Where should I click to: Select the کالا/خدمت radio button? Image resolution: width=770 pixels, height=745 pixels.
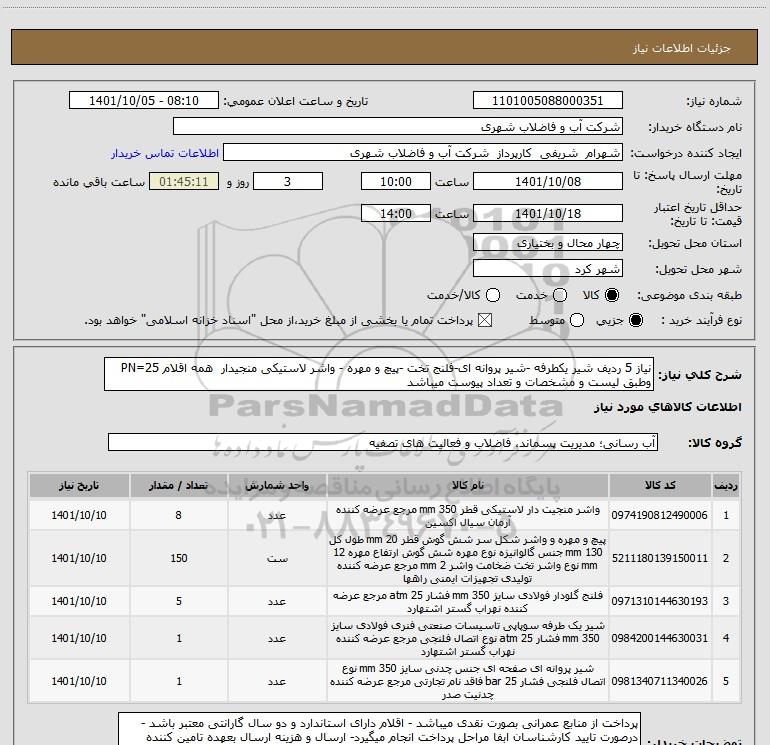click(493, 295)
